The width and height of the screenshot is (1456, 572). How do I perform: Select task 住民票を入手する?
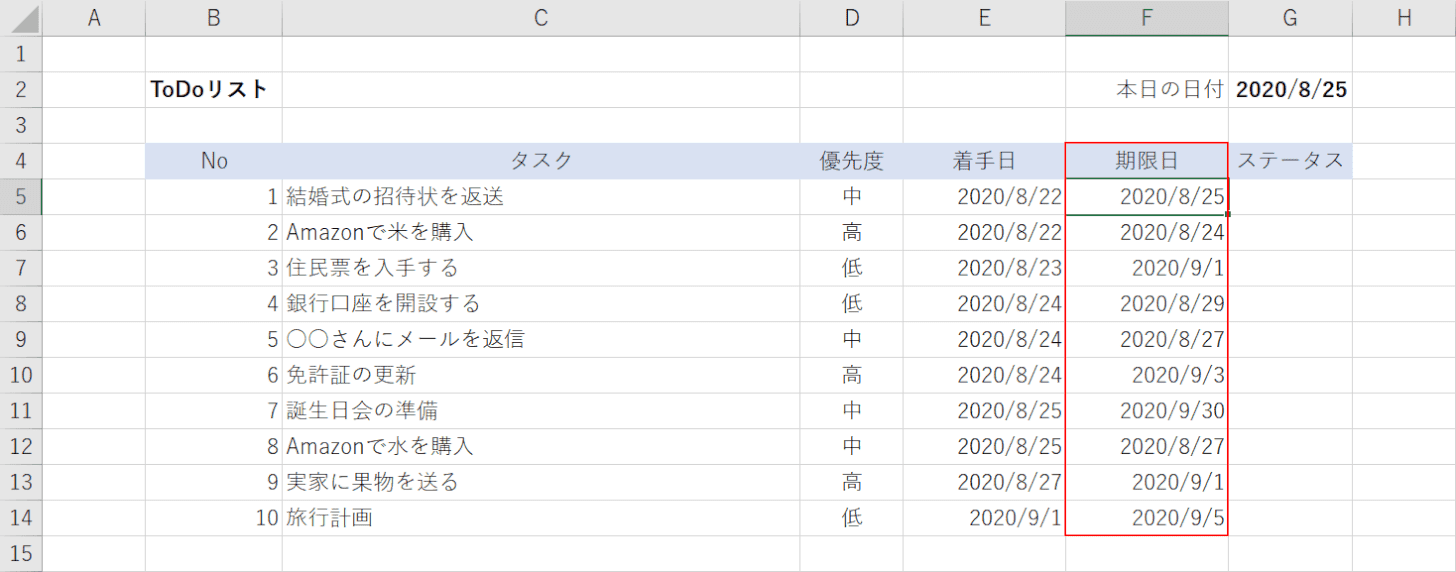541,268
